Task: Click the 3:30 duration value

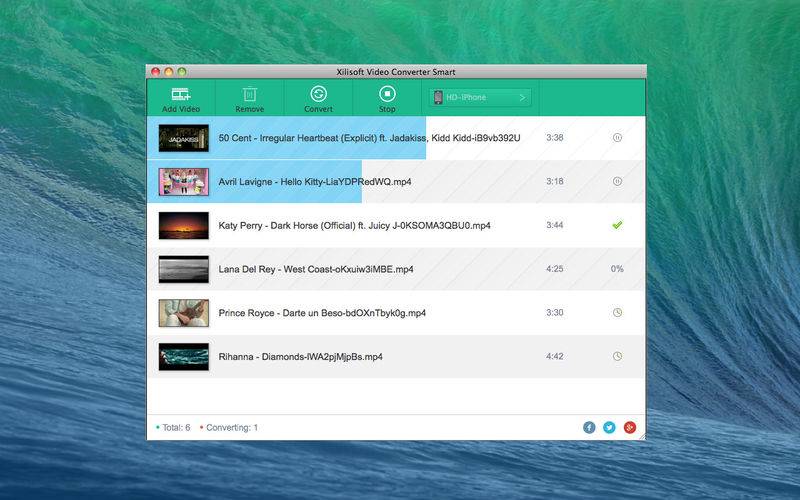Action: point(555,312)
